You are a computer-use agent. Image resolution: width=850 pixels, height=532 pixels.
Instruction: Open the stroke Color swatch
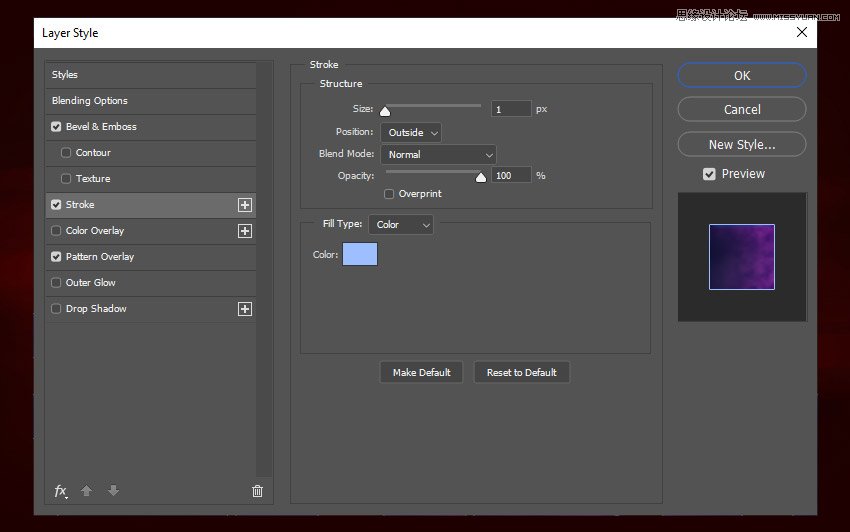coord(360,254)
